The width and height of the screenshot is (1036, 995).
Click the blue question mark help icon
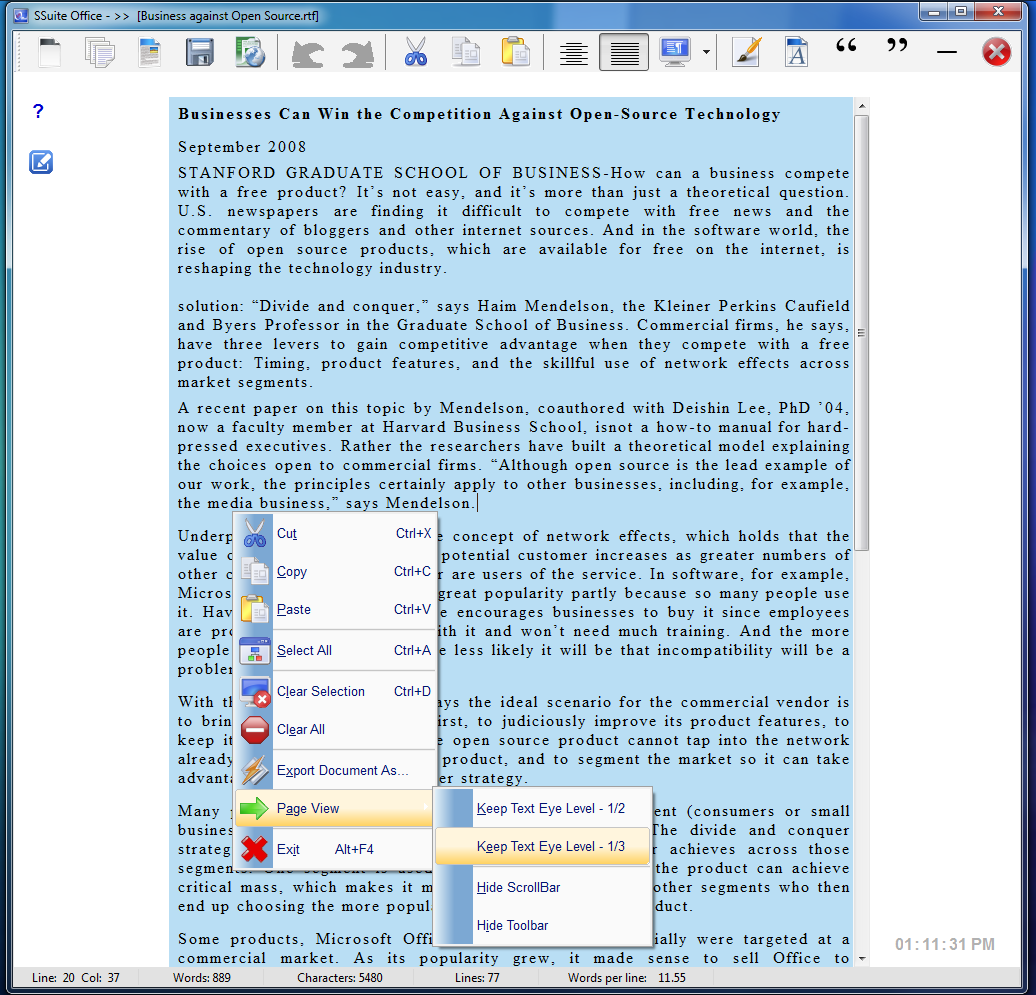pos(38,111)
